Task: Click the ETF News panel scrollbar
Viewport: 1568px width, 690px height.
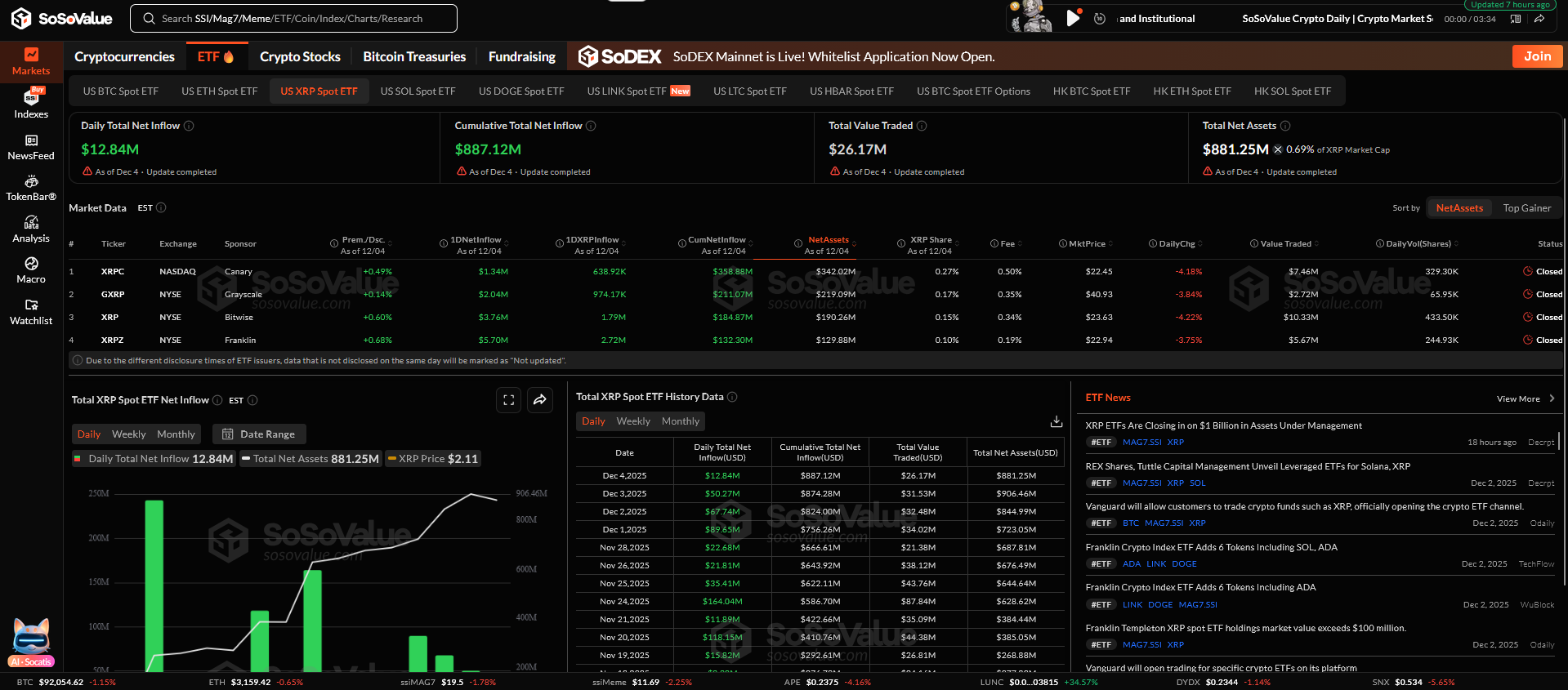Action: pyautogui.click(x=1559, y=441)
